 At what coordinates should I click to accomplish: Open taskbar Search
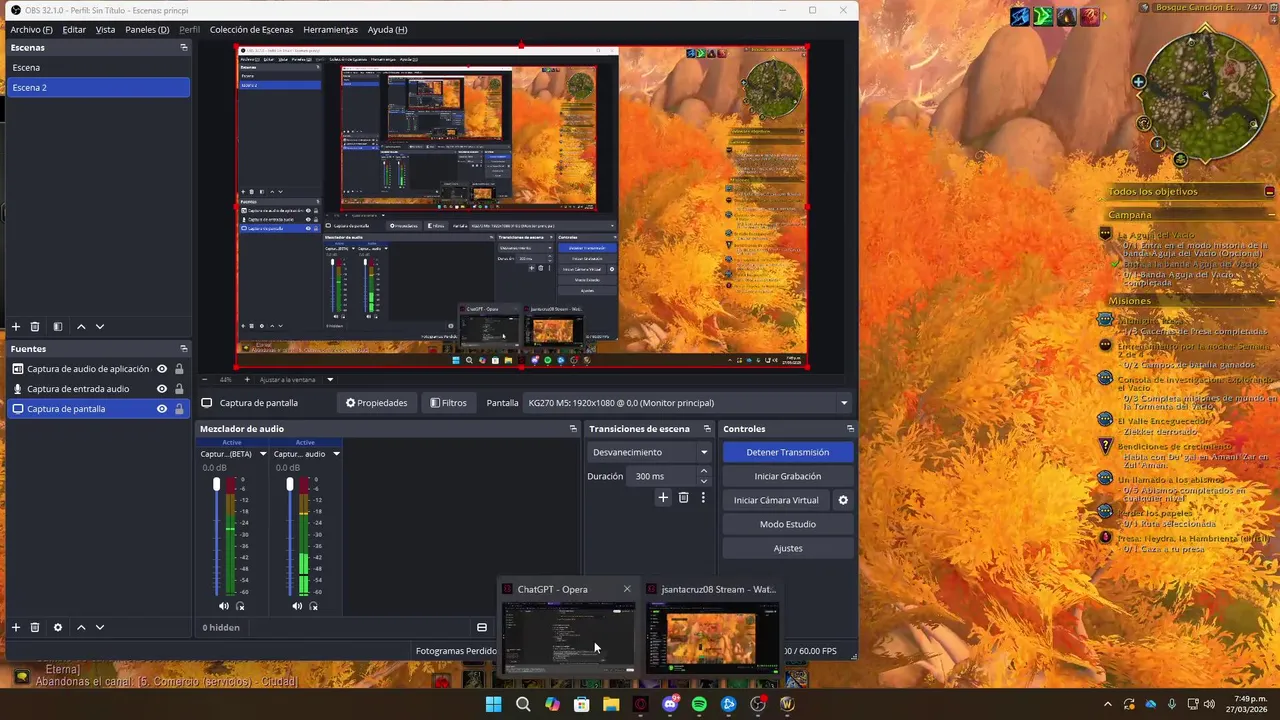(x=523, y=704)
